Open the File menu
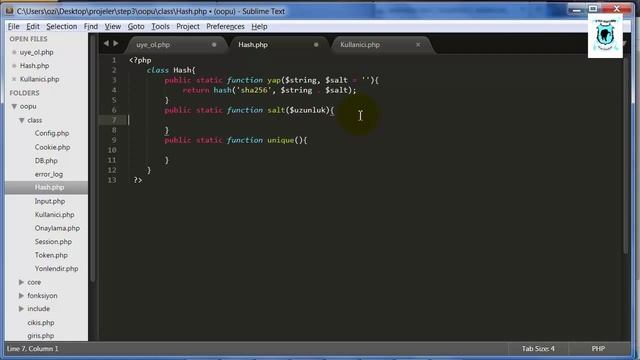 [x=13, y=27]
